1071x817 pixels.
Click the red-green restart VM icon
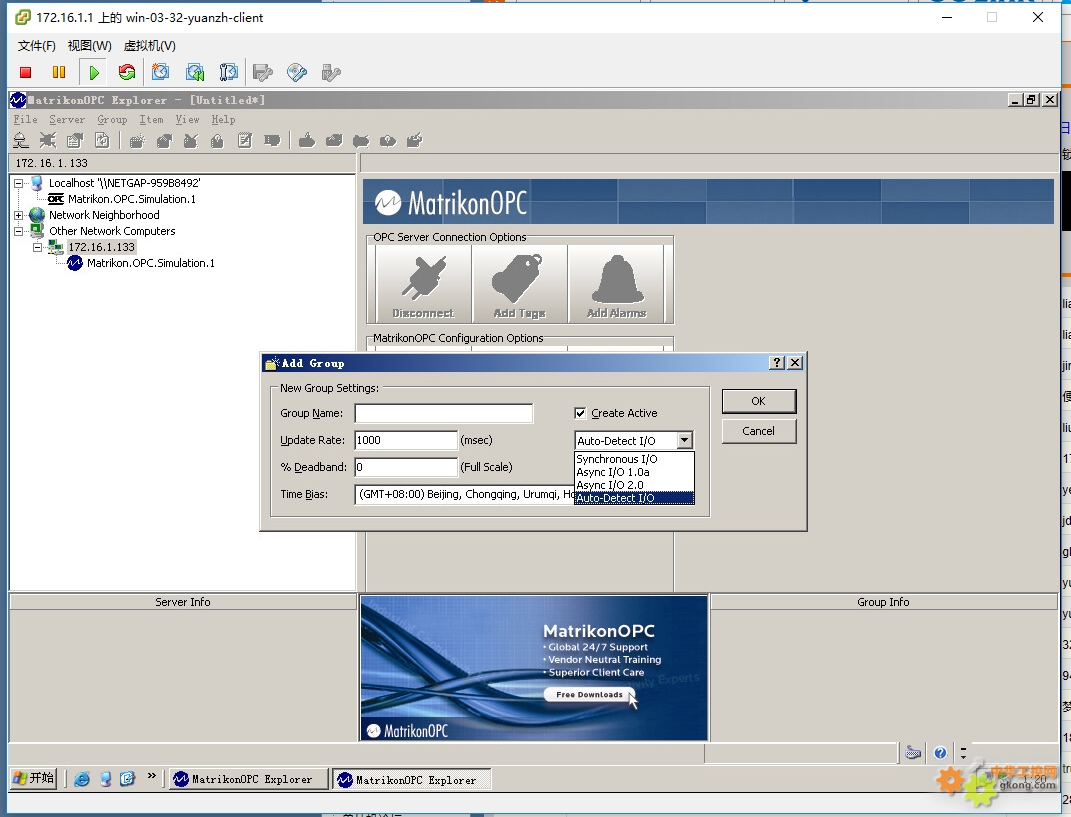coord(126,72)
